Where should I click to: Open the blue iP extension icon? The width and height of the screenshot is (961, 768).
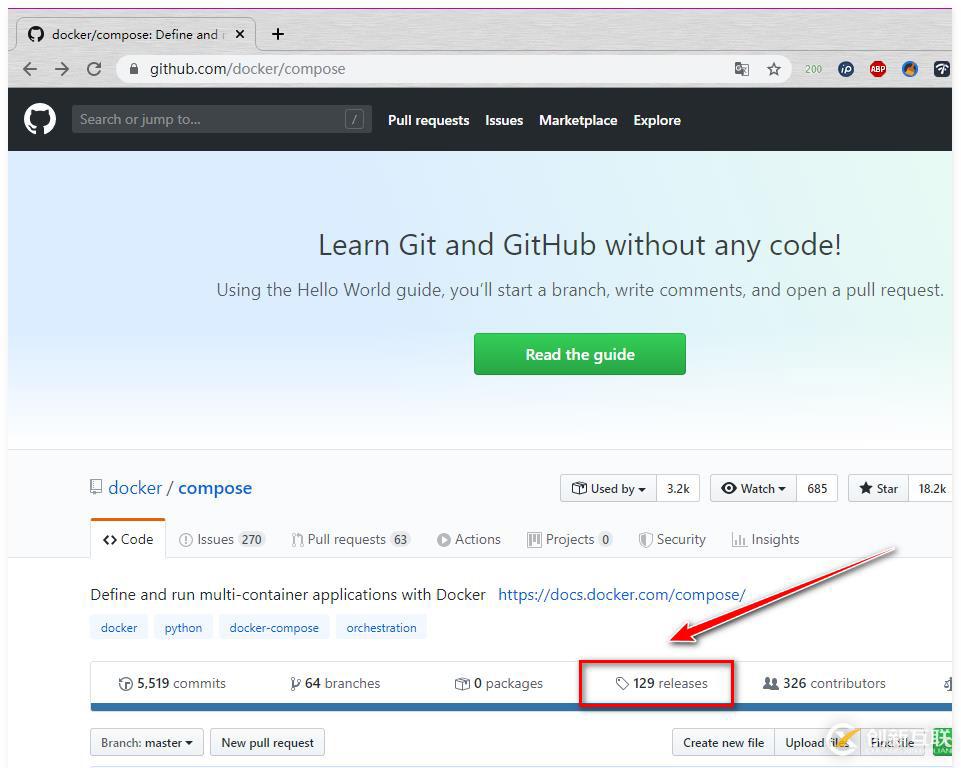pos(846,69)
